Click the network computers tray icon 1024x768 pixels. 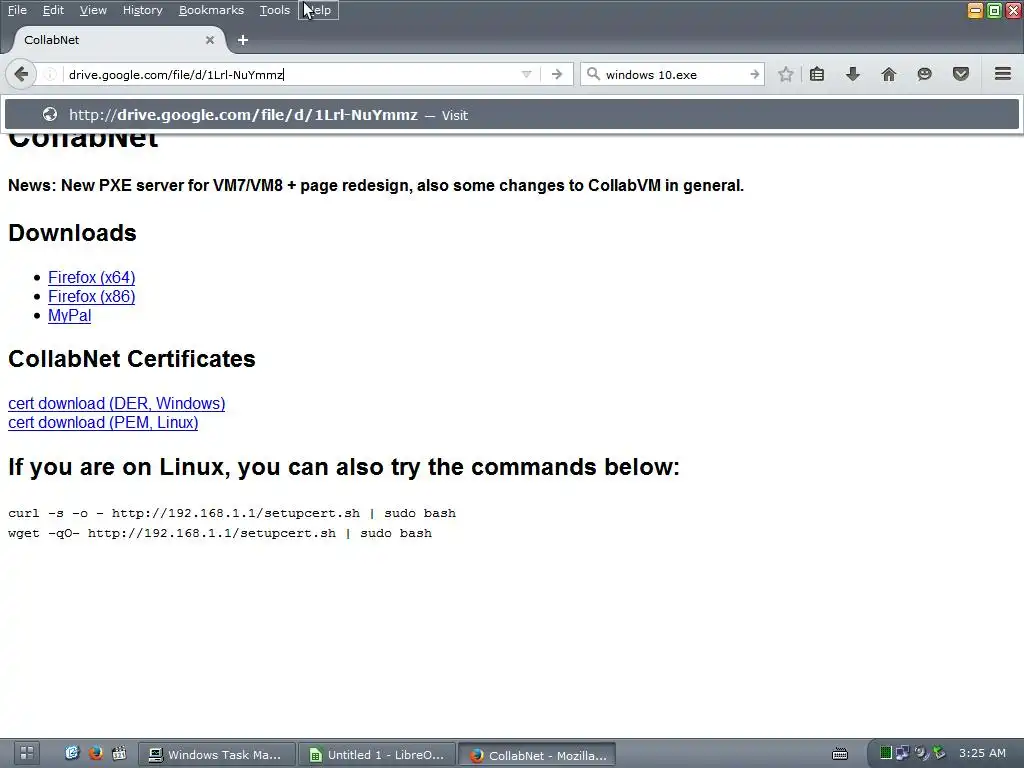[x=903, y=753]
